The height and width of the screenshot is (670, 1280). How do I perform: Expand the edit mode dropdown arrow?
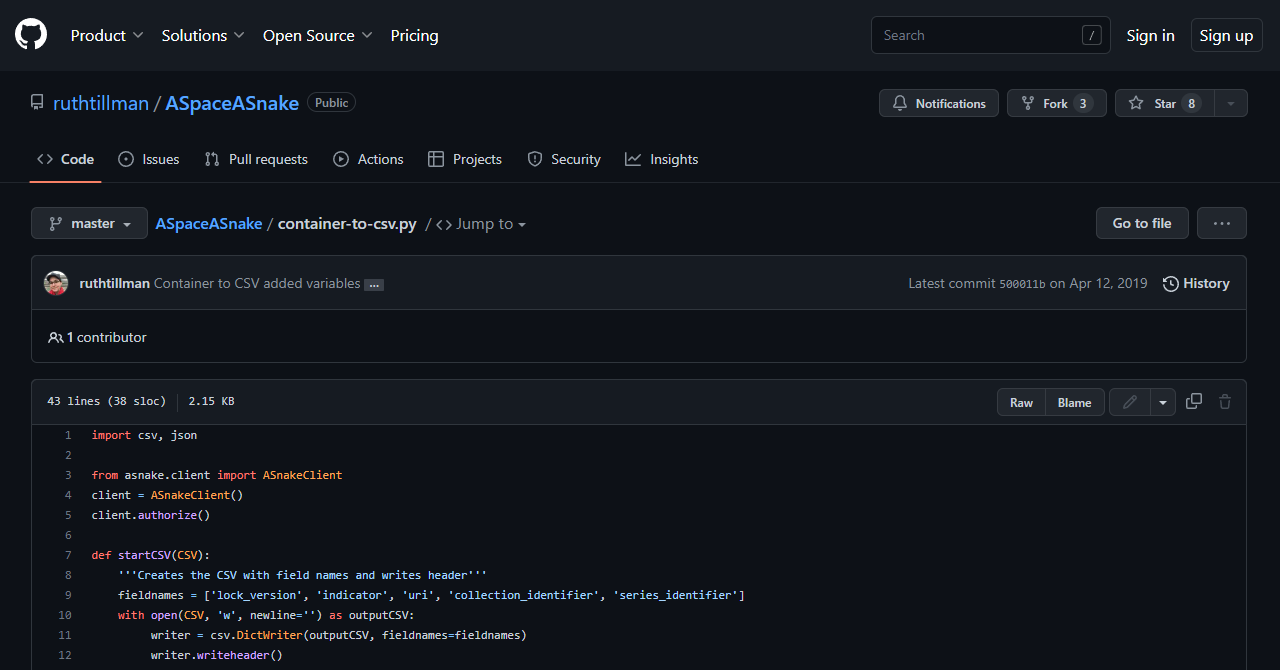tap(1162, 401)
